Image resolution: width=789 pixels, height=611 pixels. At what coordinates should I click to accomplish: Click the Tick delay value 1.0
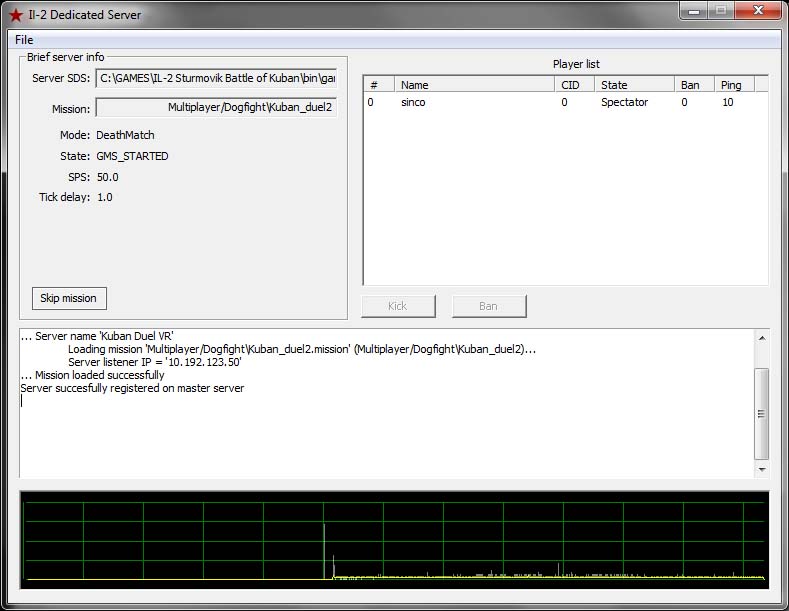tap(105, 197)
